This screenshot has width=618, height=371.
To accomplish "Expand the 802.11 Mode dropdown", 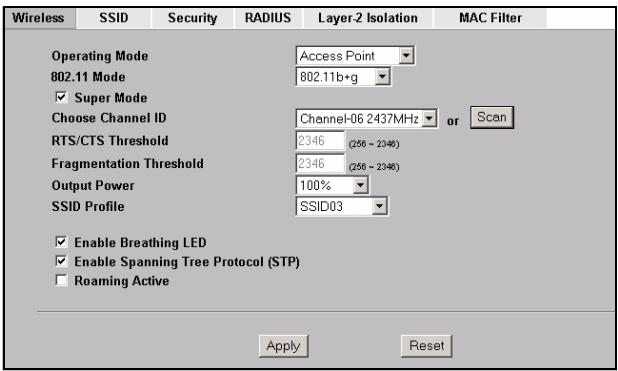I will pyautogui.click(x=343, y=76).
